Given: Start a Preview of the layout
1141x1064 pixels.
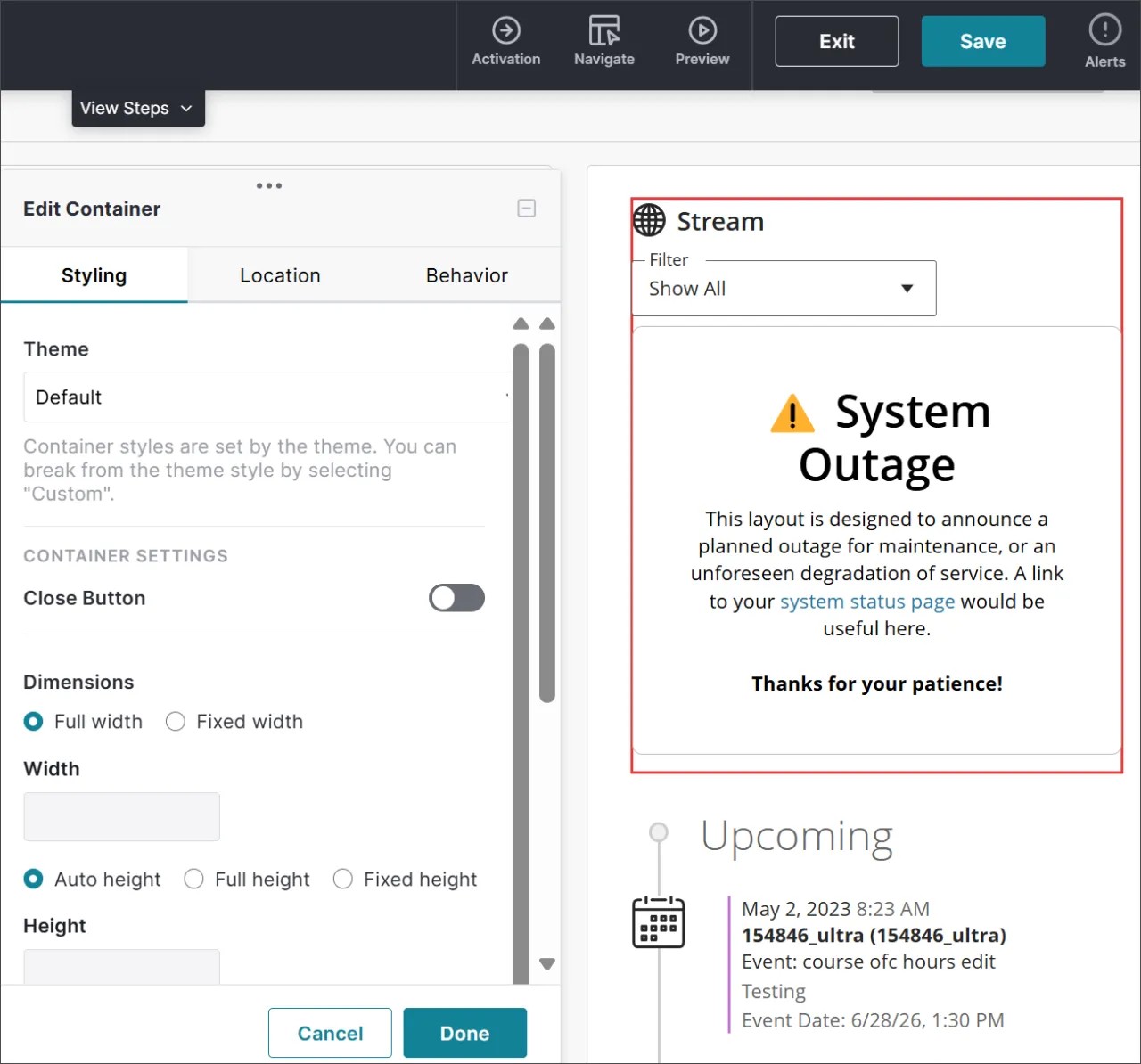Looking at the screenshot, I should tap(702, 40).
